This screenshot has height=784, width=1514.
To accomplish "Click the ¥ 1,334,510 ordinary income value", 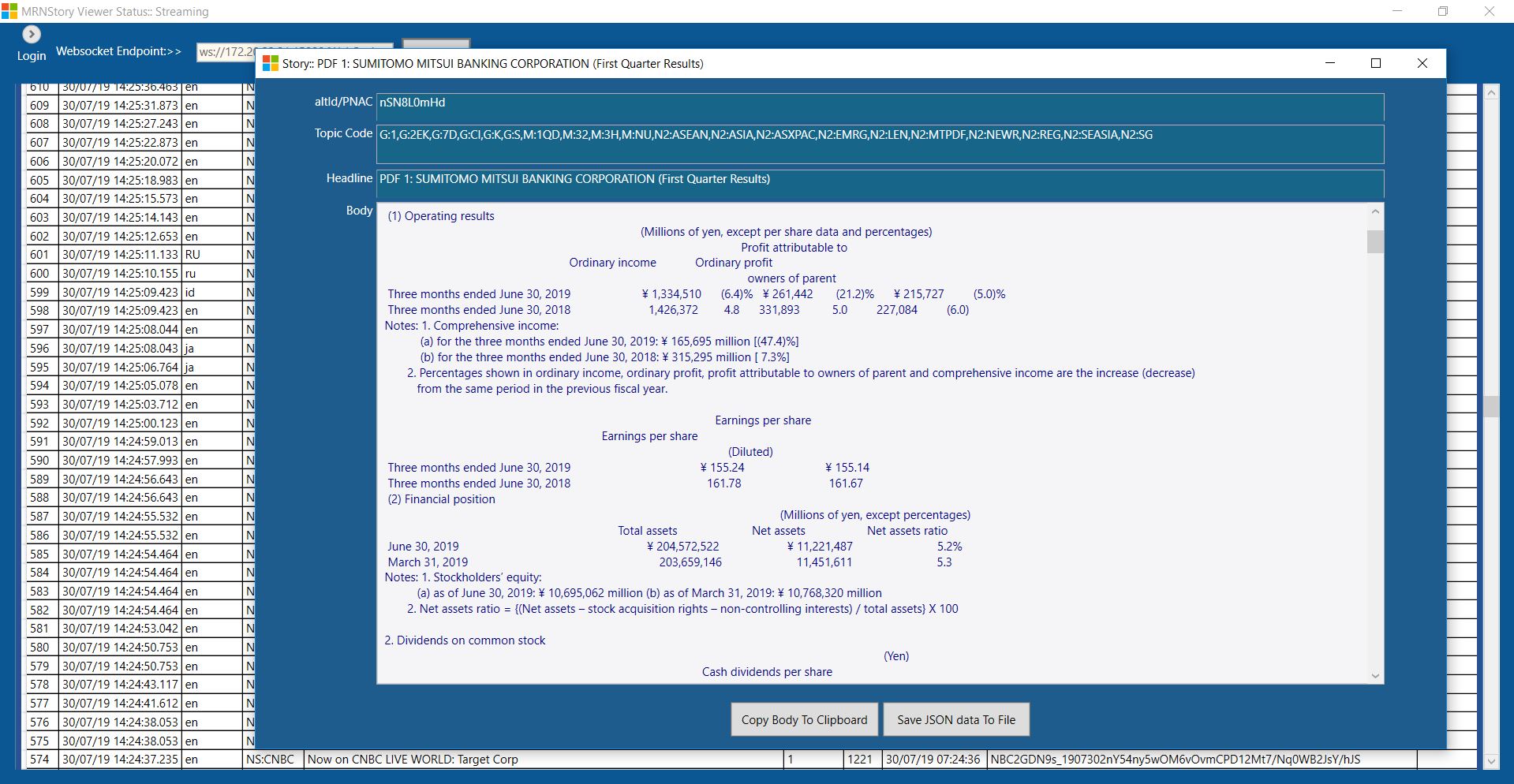I will point(671,294).
